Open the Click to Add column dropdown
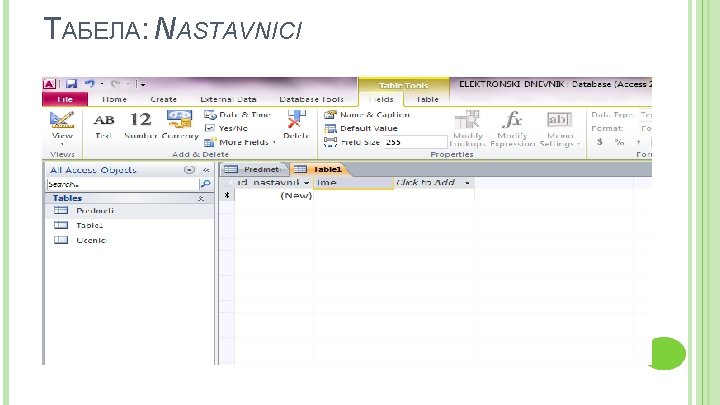This screenshot has height=405, width=720. [x=467, y=183]
